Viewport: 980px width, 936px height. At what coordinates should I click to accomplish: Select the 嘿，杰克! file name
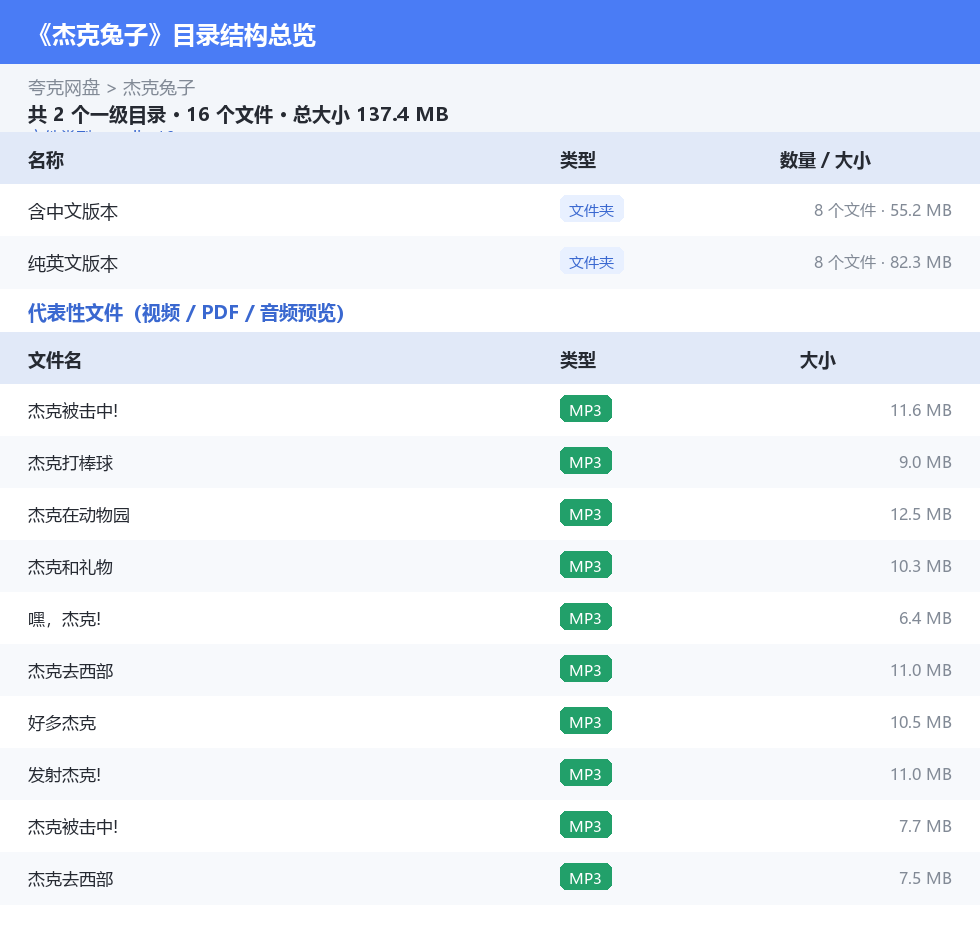tap(64, 619)
